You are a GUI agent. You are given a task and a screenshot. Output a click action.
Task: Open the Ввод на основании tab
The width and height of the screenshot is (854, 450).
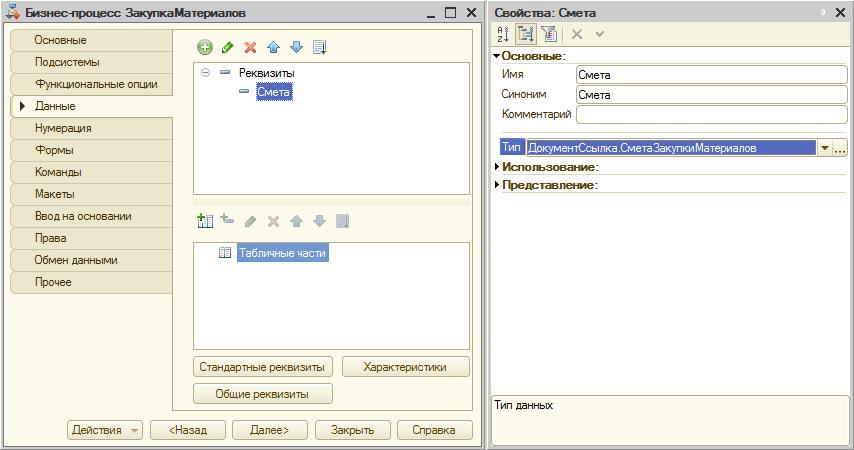point(92,216)
